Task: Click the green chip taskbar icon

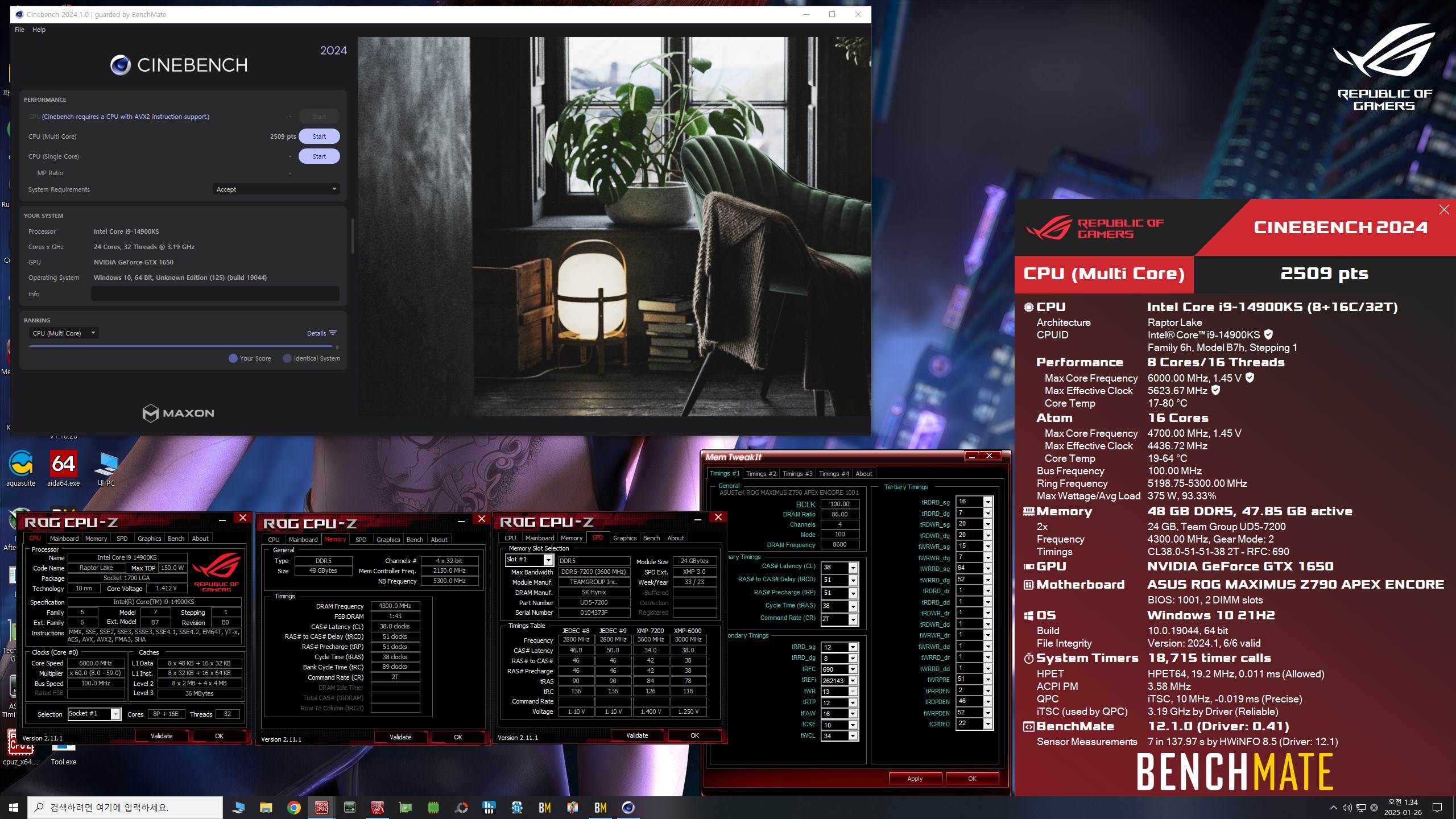Action: pyautogui.click(x=433, y=807)
